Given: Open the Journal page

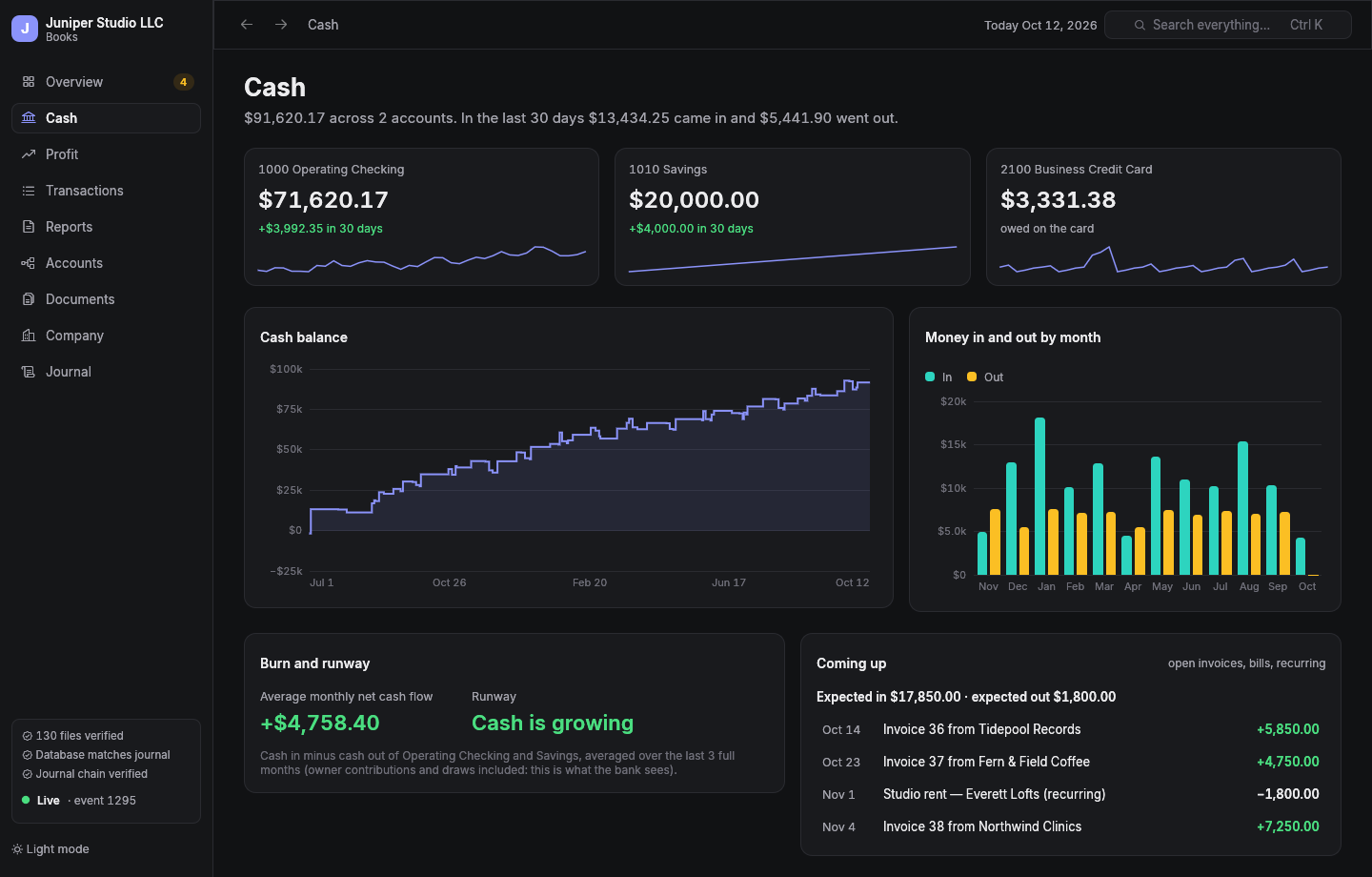Looking at the screenshot, I should pyautogui.click(x=106, y=372).
